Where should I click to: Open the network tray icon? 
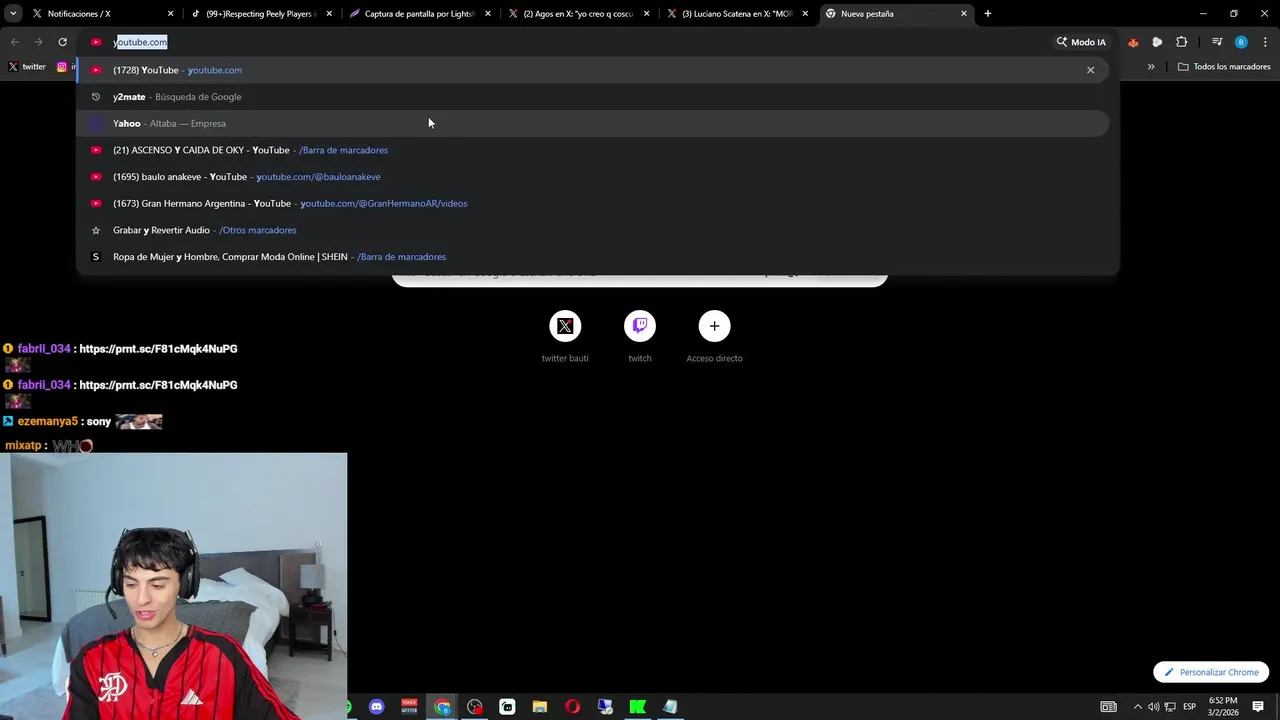(1170, 707)
